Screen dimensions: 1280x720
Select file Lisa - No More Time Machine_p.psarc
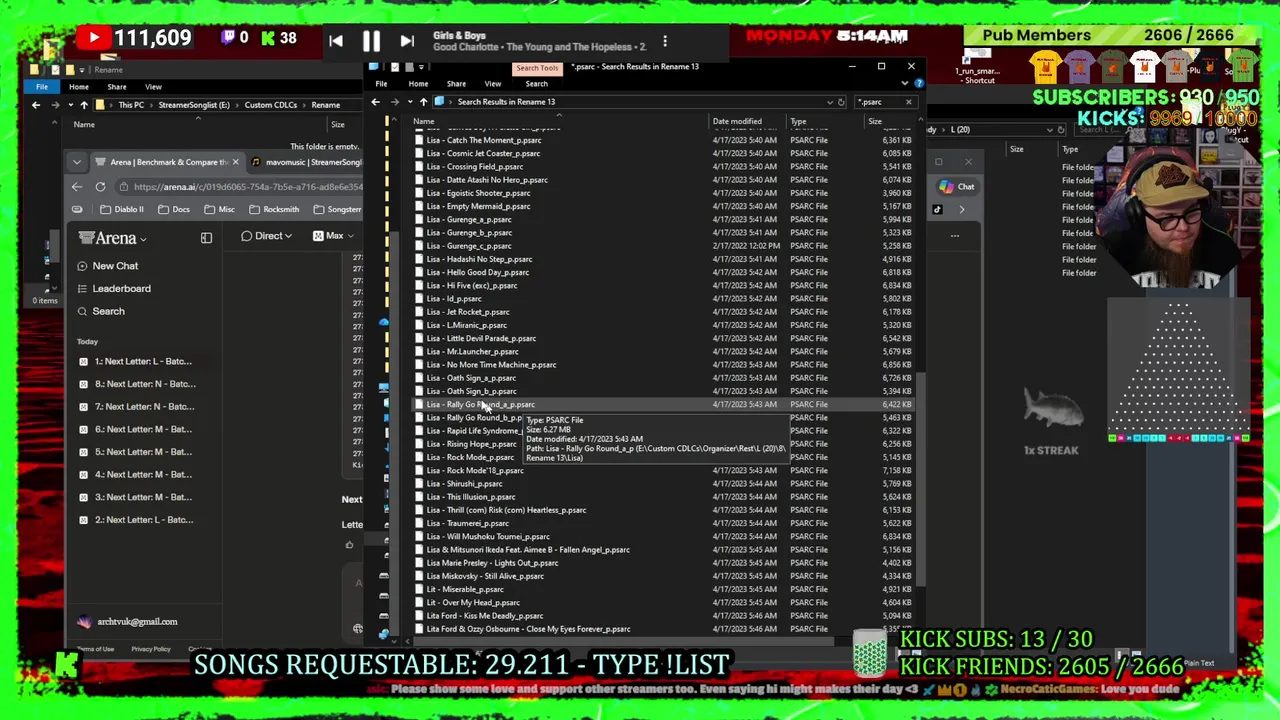click(x=491, y=365)
